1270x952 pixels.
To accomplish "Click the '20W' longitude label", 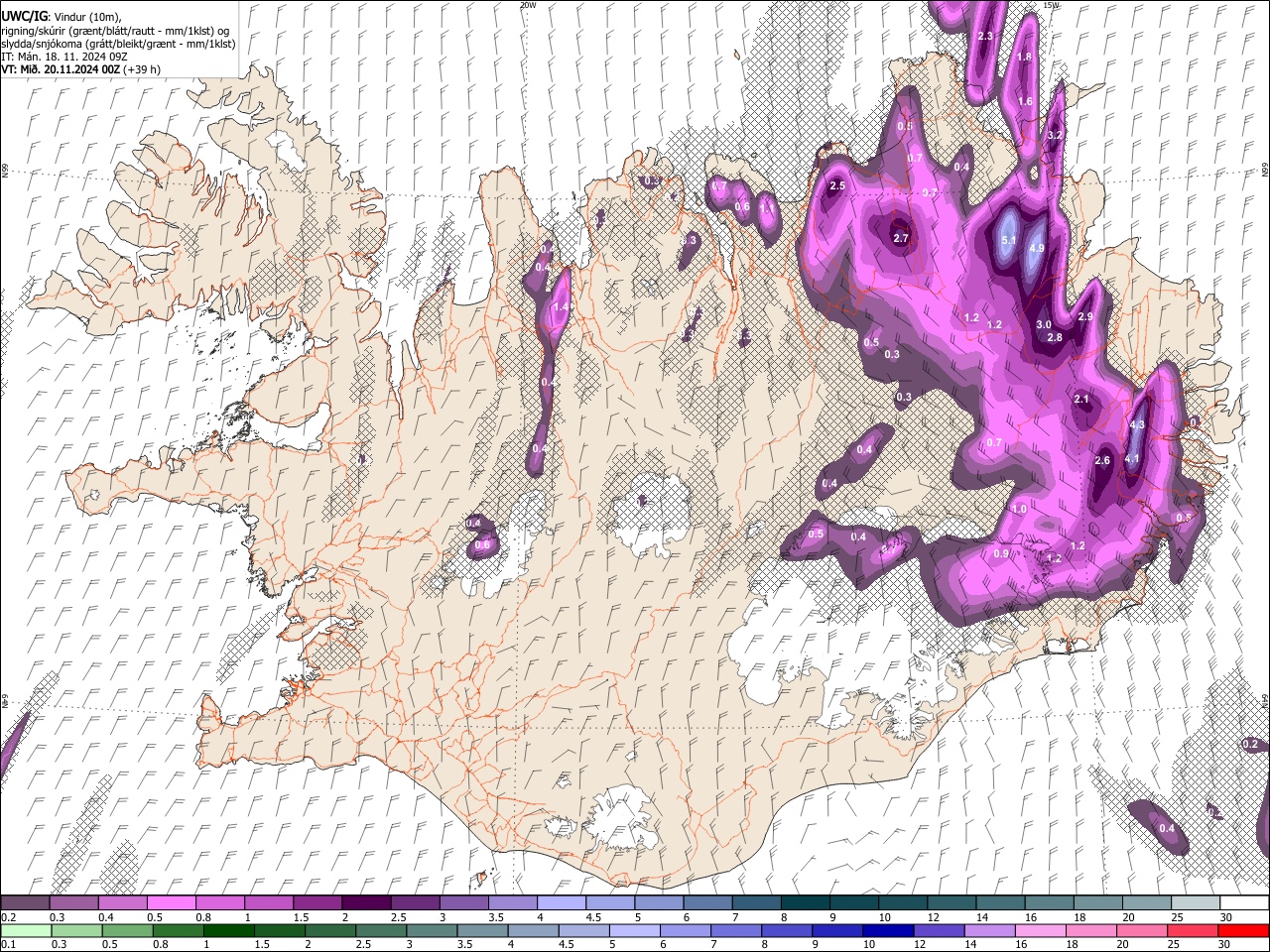I will (528, 5).
